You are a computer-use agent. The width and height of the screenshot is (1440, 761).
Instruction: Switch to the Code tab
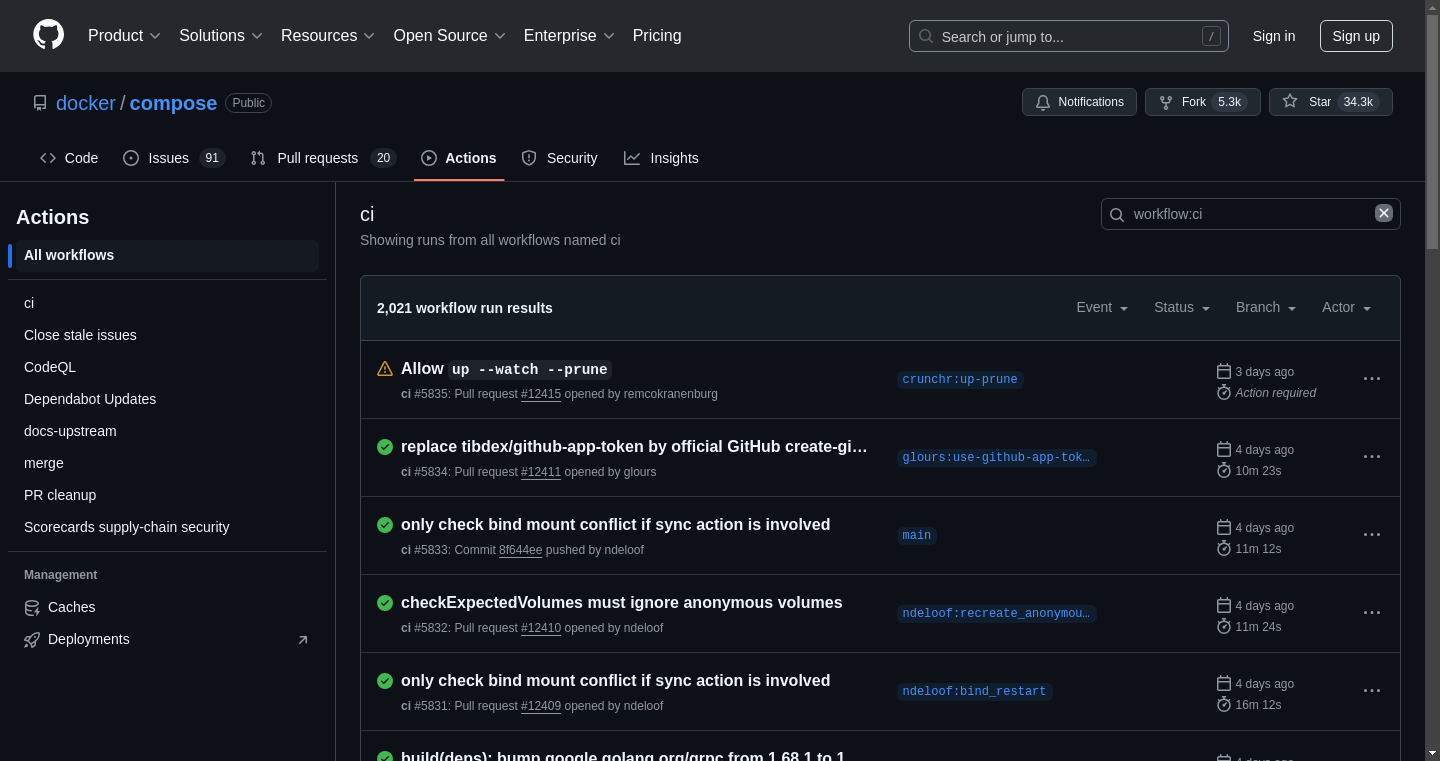pos(69,158)
